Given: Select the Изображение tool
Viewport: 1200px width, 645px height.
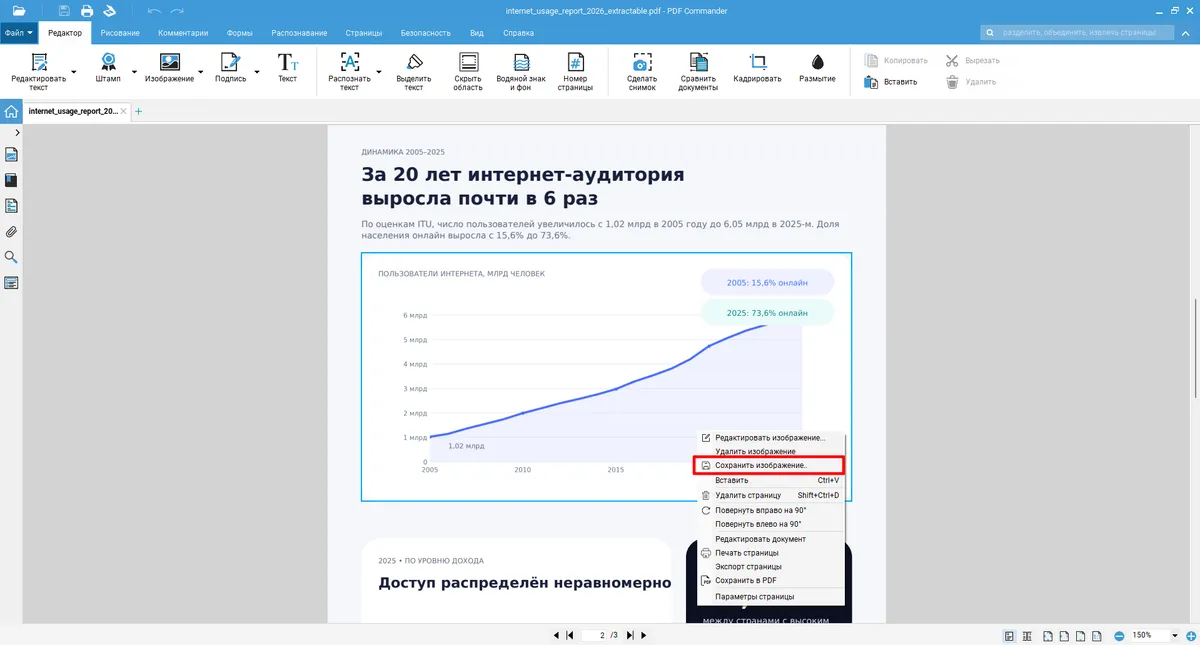Looking at the screenshot, I should (x=169, y=68).
